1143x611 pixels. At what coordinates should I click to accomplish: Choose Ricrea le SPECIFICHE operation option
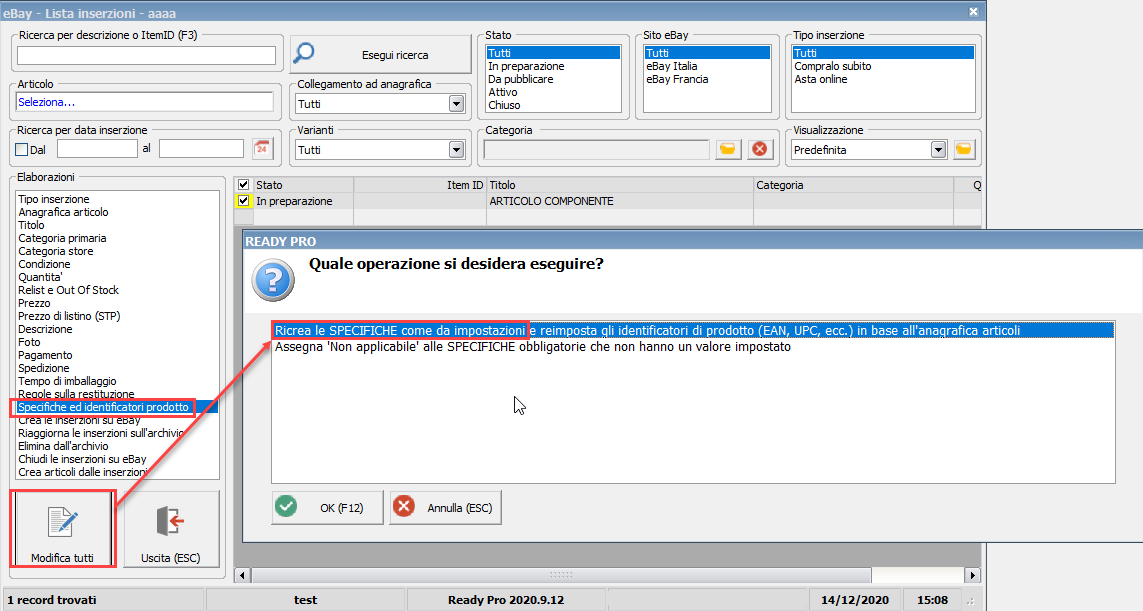[693, 331]
